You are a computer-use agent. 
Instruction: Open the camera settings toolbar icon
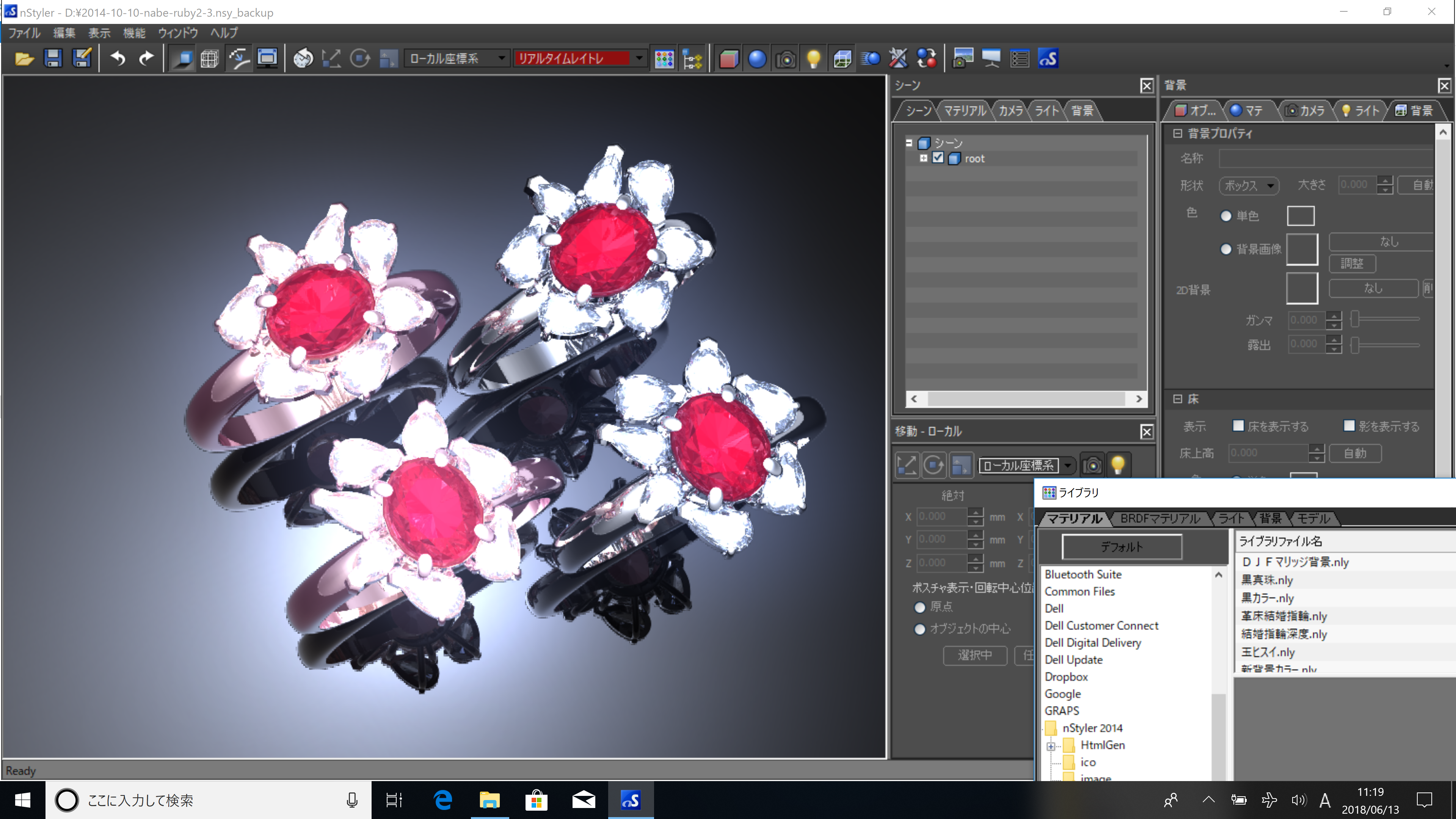[x=786, y=59]
